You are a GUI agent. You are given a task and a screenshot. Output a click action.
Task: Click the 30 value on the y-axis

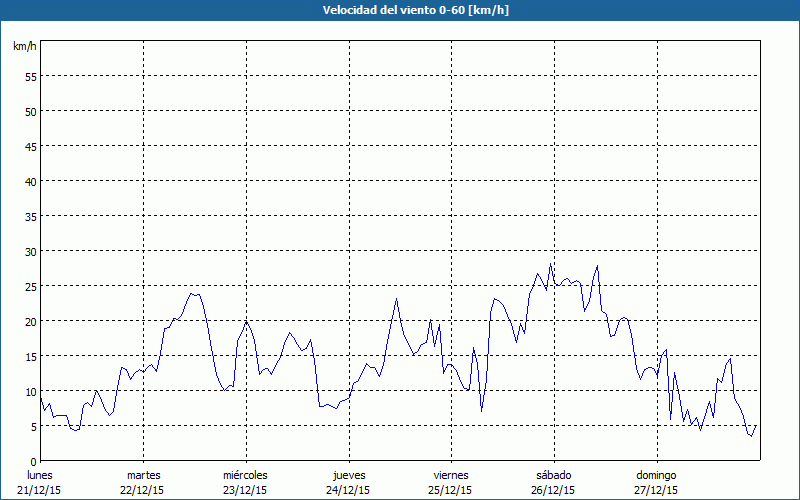30,251
